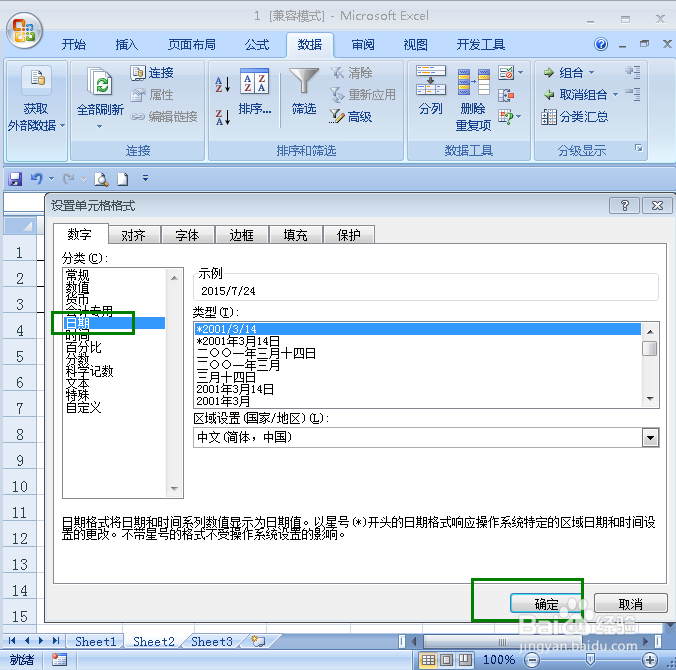
Task: Click Ungroup (取消组合) command
Action: pyautogui.click(x=575, y=94)
